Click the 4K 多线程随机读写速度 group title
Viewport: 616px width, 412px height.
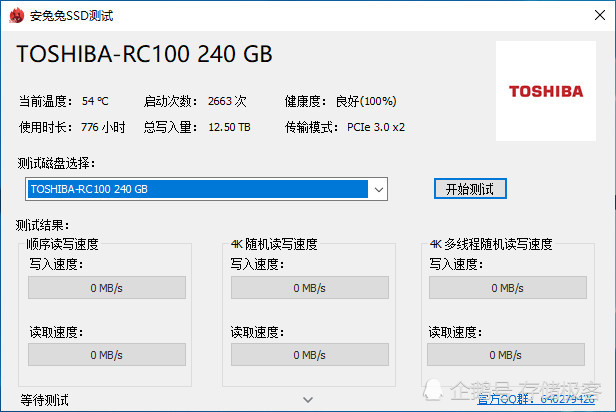tap(491, 244)
